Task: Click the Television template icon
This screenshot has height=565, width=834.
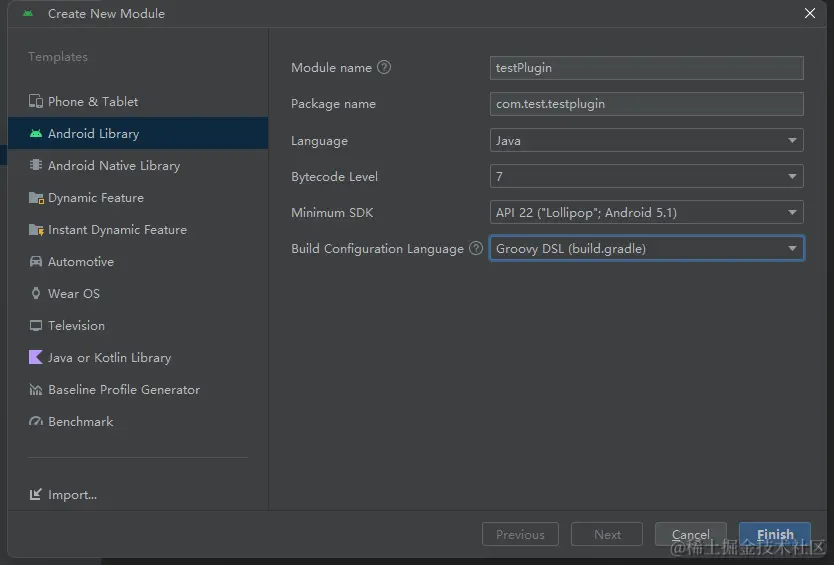Action: tap(36, 326)
